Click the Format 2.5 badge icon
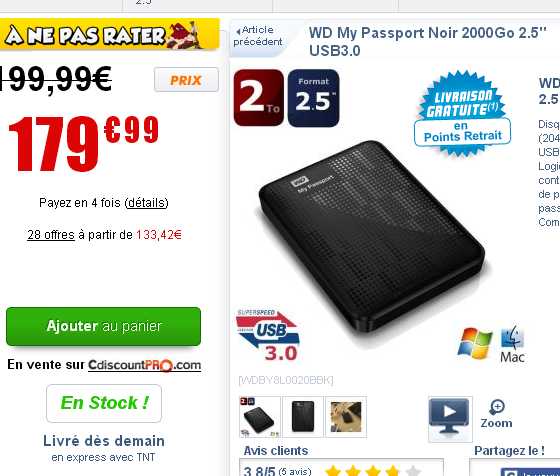 tap(313, 98)
